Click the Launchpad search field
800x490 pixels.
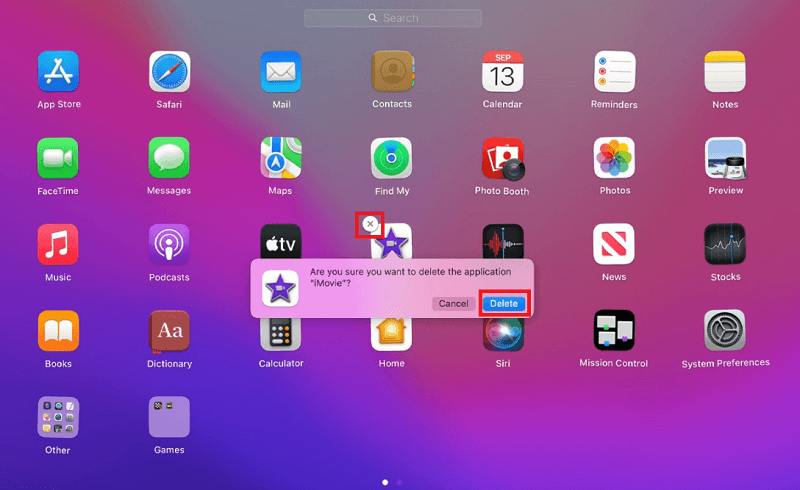[393, 18]
